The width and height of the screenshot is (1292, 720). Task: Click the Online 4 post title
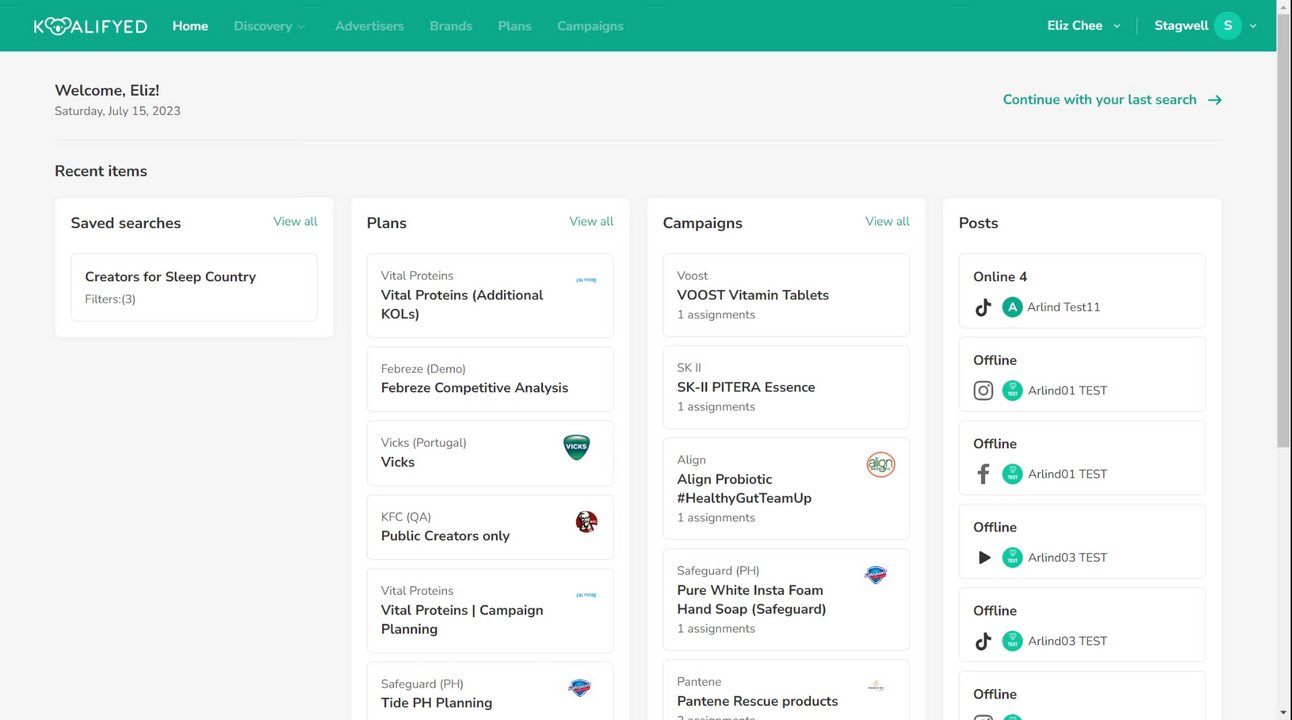click(1000, 277)
